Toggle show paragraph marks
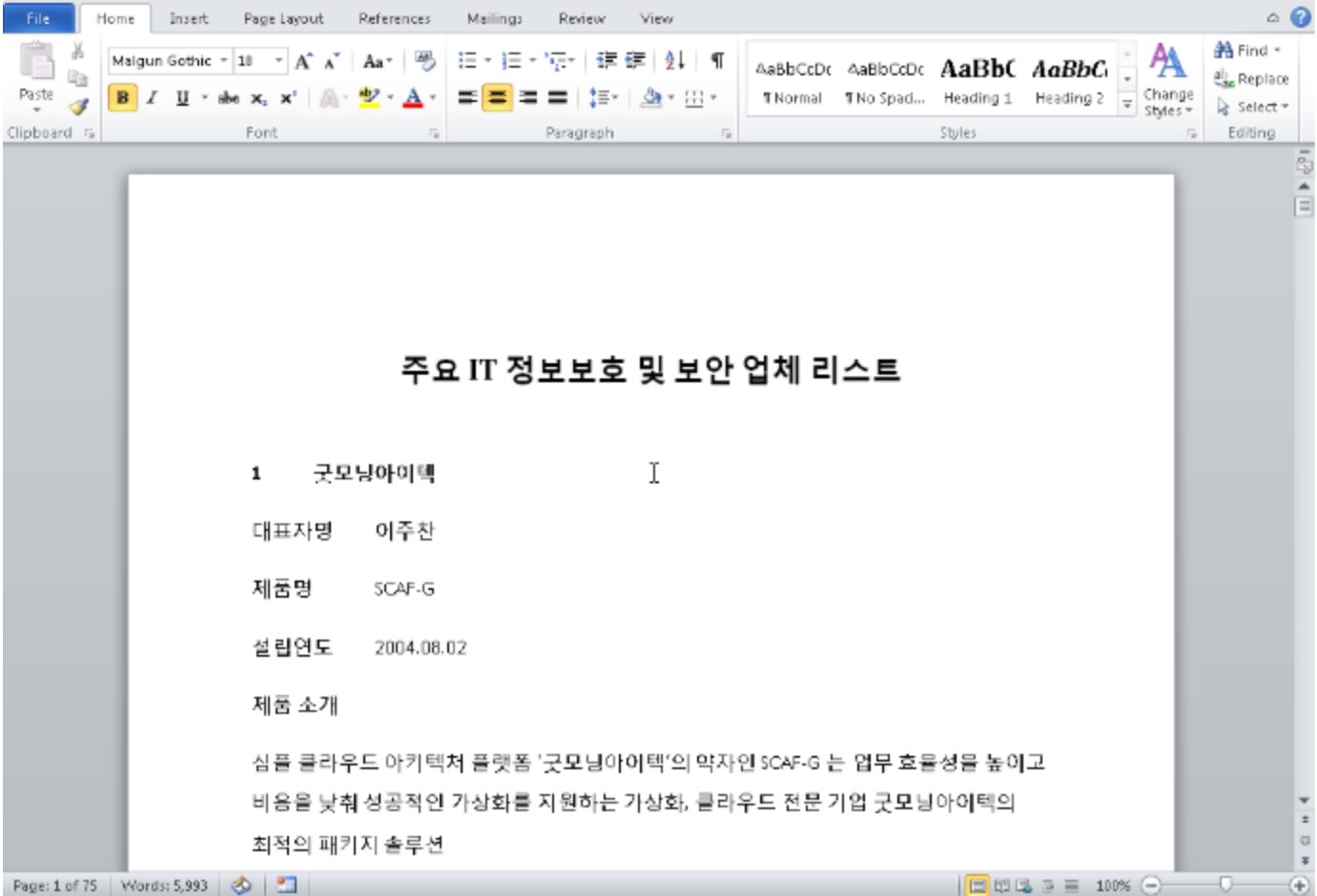 click(717, 61)
